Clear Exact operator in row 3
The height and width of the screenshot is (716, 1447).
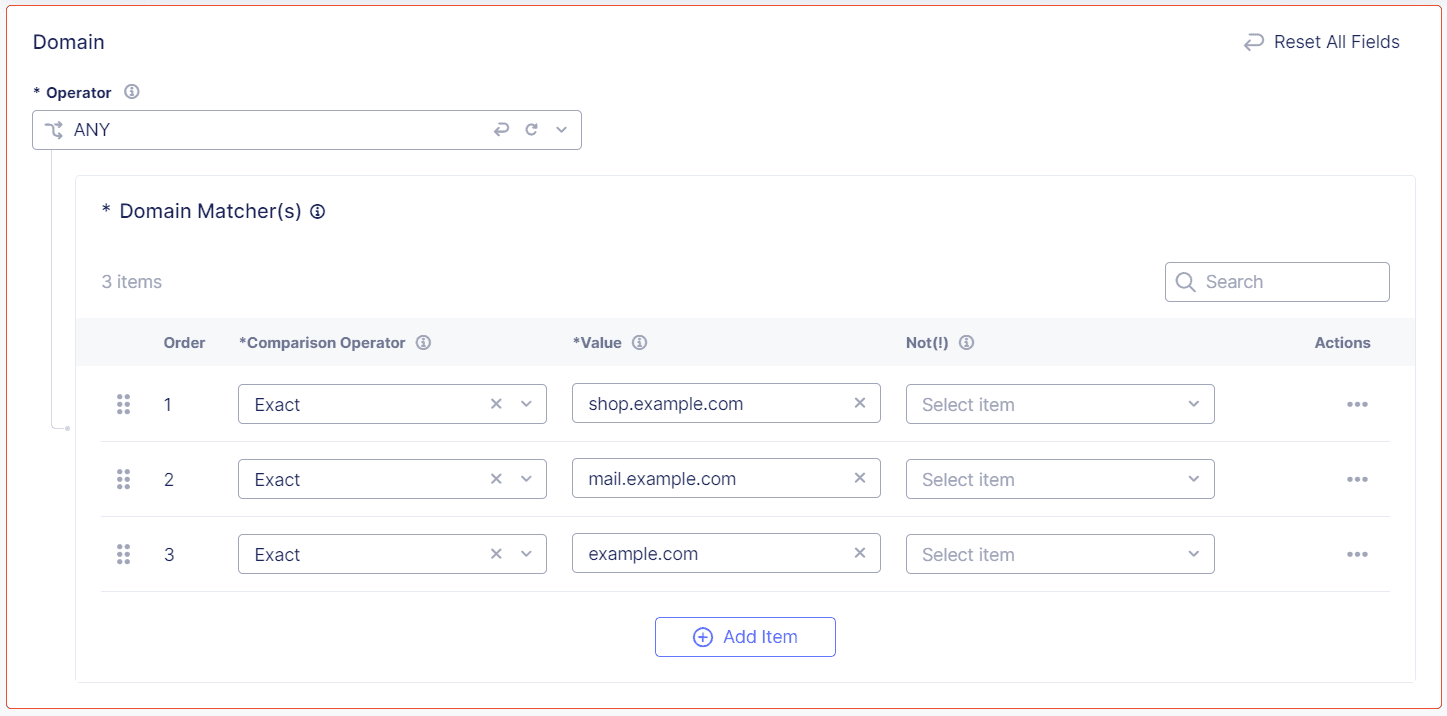point(496,554)
